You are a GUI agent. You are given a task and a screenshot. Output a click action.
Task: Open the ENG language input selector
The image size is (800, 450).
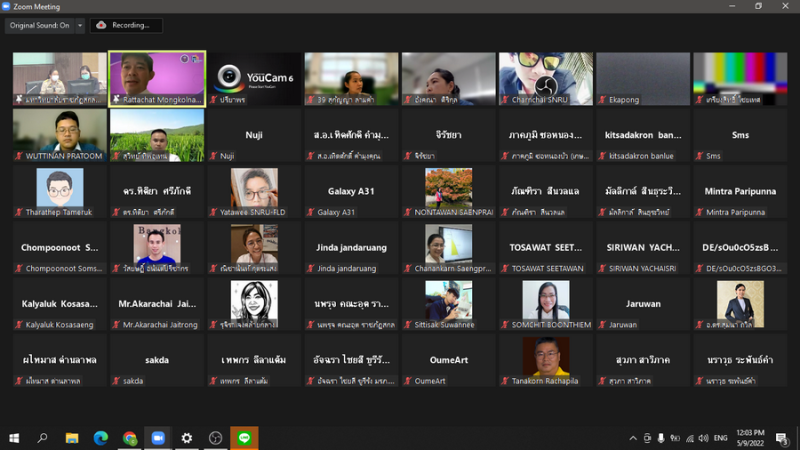pyautogui.click(x=718, y=438)
